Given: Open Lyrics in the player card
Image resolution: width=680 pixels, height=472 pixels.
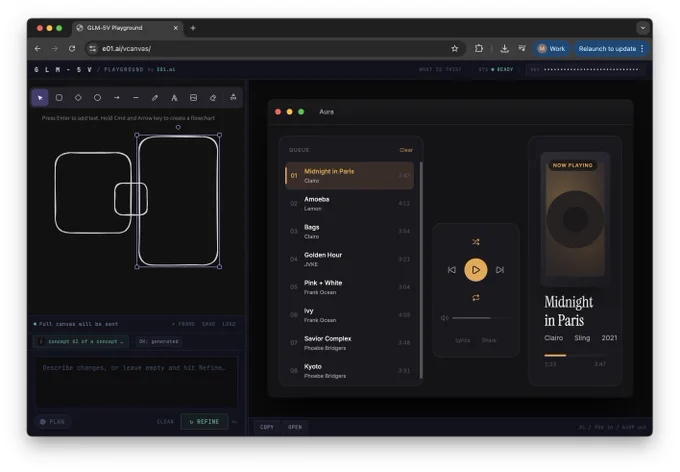Looking at the screenshot, I should [x=463, y=340].
